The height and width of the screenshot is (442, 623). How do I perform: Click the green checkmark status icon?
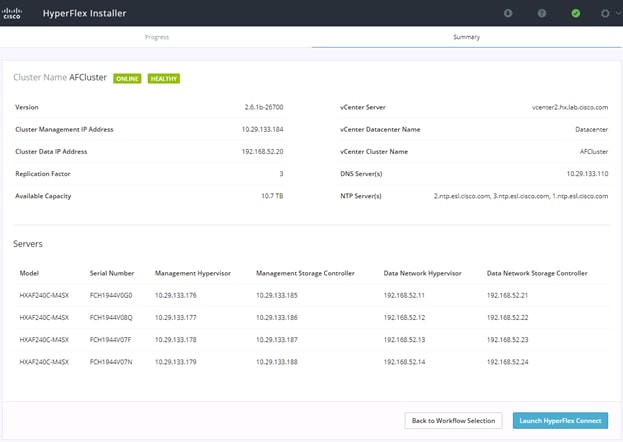pyautogui.click(x=575, y=13)
